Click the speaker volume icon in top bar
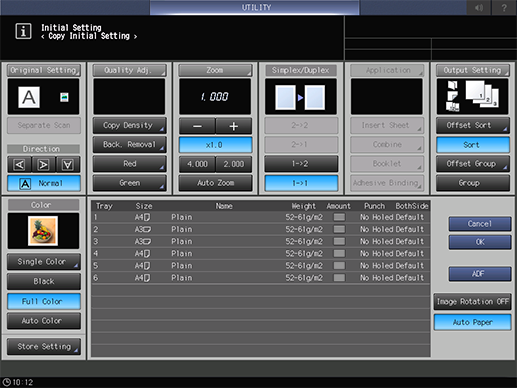This screenshot has width=517, height=388. [x=479, y=7]
